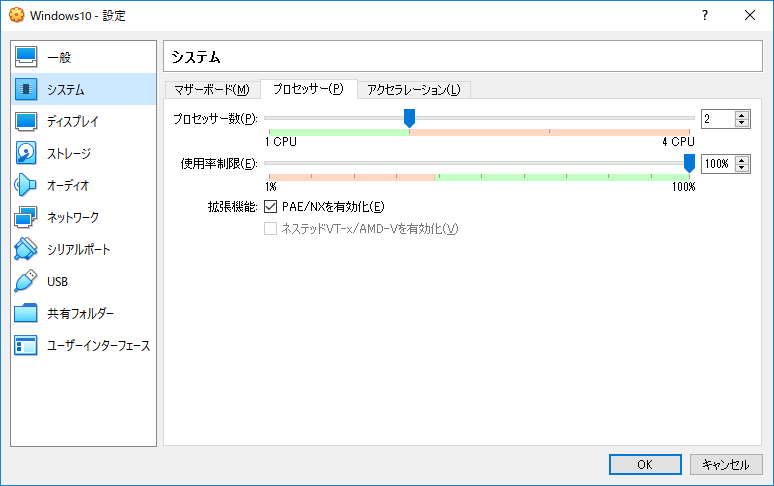Select 共有フォルダー label in sidebar list
Viewport: 774px width, 486px height.
[80, 313]
